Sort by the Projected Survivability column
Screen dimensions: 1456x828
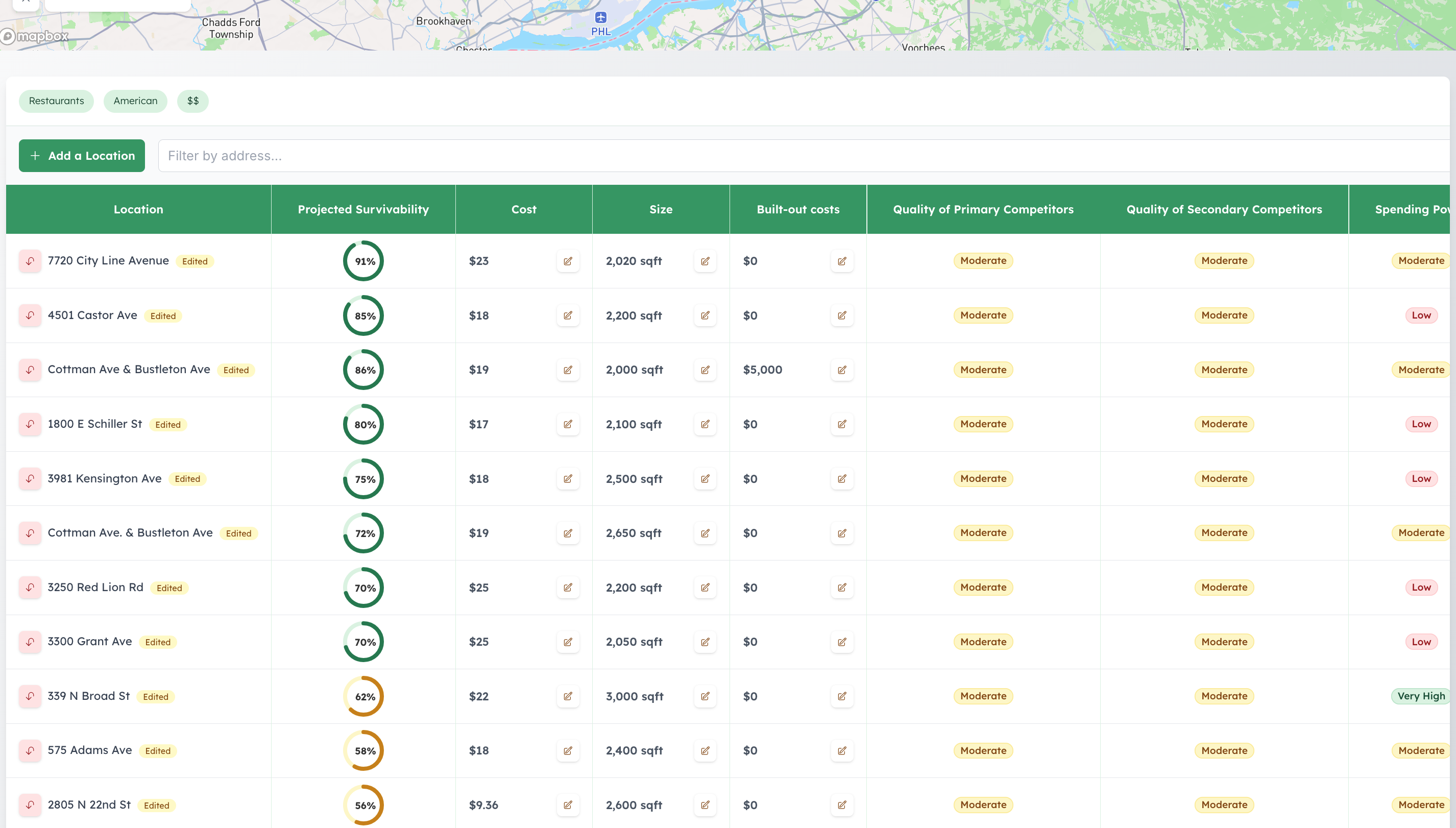363,209
